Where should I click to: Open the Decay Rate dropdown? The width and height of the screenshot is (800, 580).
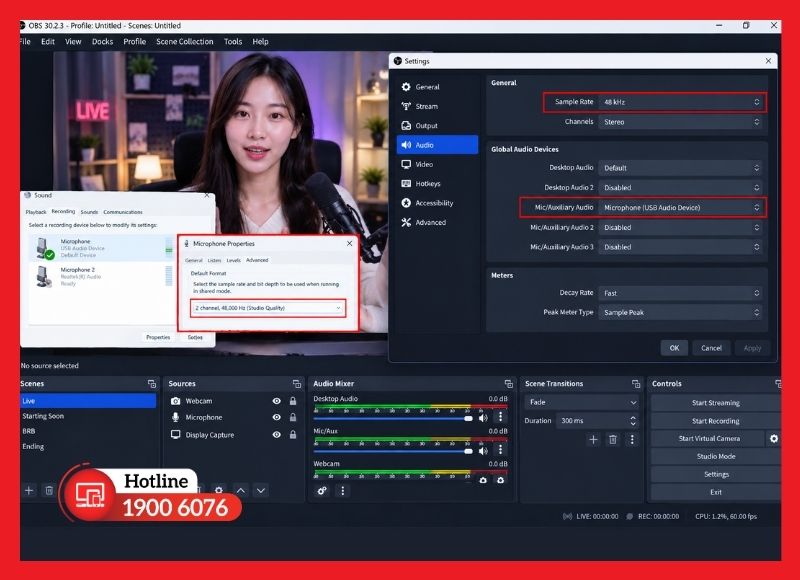pyautogui.click(x=681, y=293)
